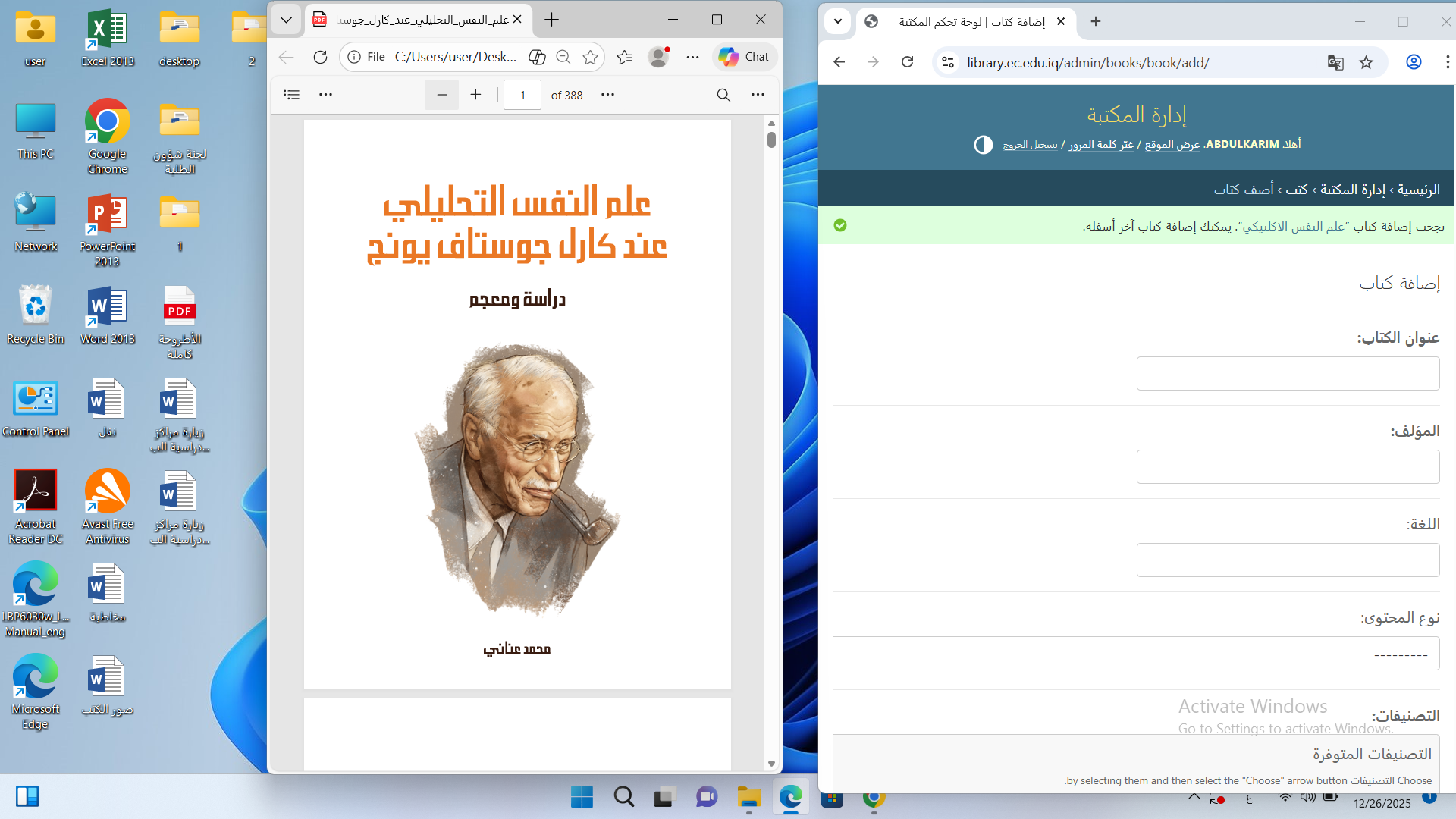Open نوع المحتوى dropdown
This screenshot has width=1456, height=819.
tap(1135, 654)
